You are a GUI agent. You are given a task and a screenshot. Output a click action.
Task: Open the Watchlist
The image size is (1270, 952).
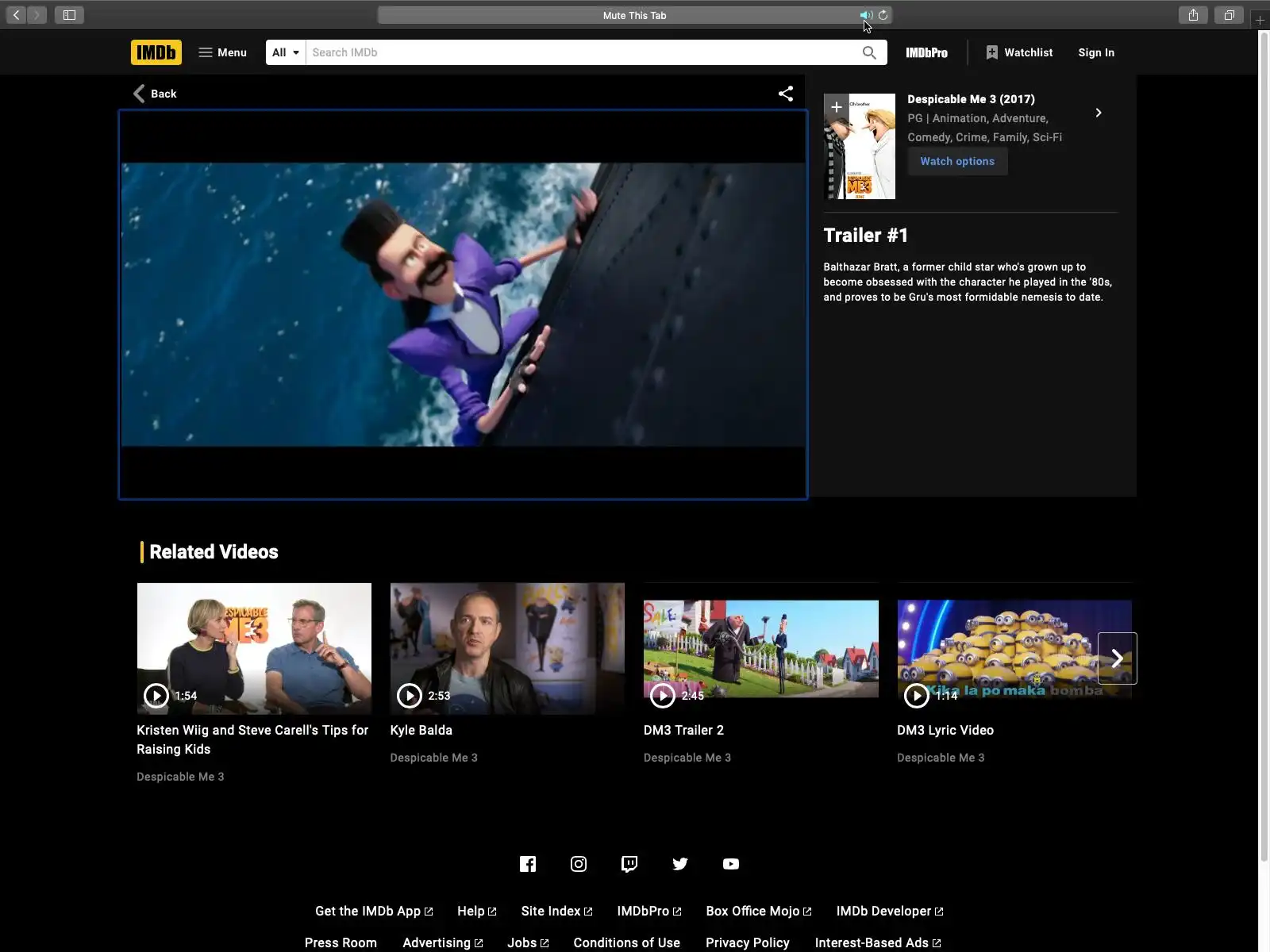point(1019,52)
